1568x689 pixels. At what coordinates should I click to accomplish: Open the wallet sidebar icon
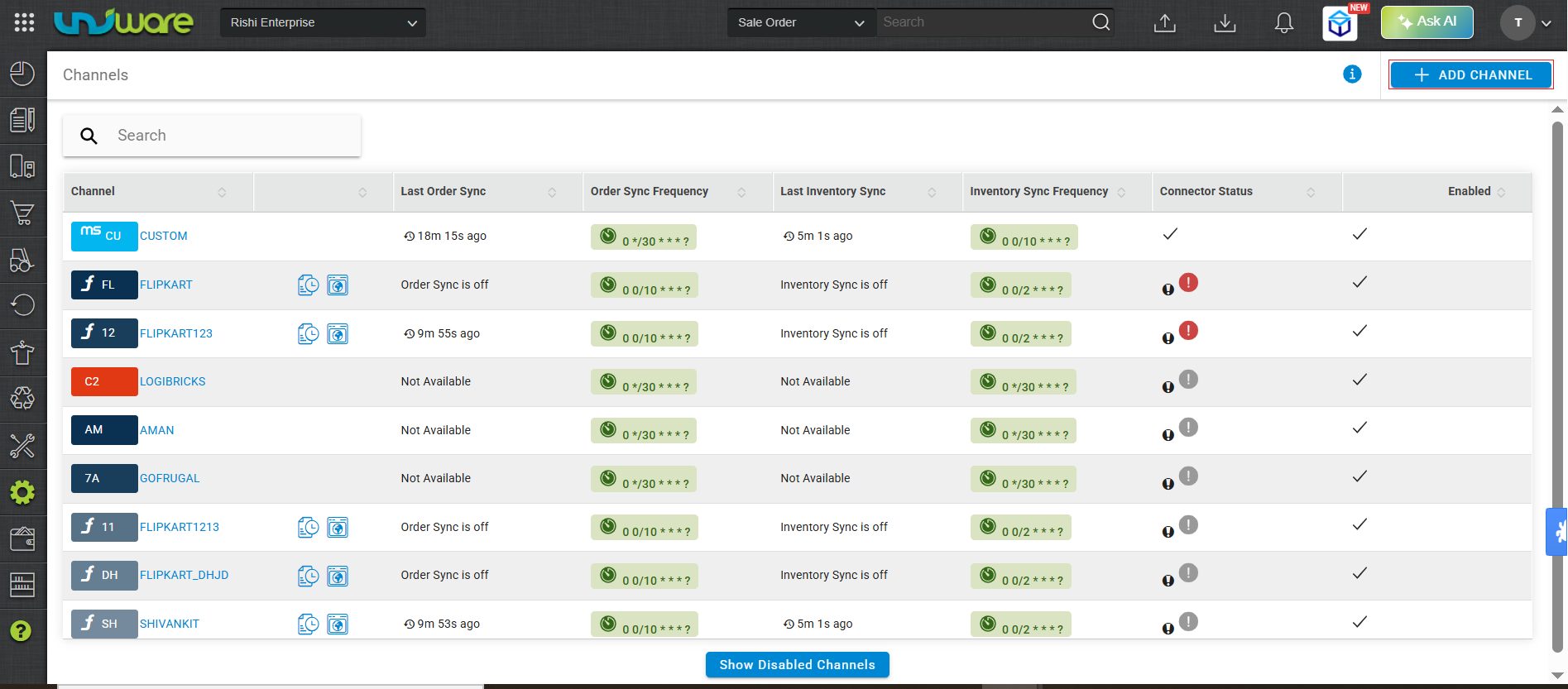click(x=22, y=538)
